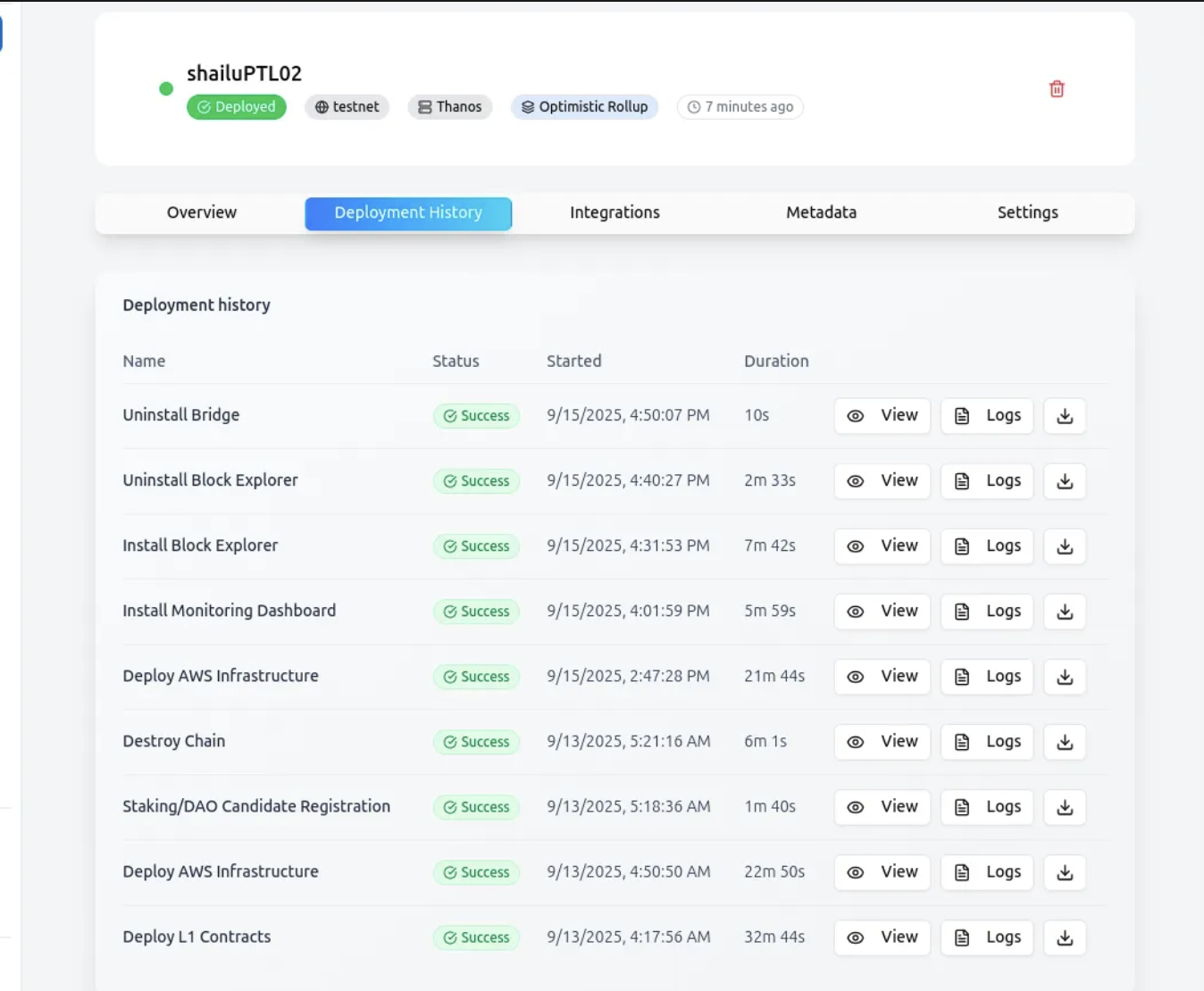
Task: Click the Optimistic Rollup badge
Action: tap(585, 107)
